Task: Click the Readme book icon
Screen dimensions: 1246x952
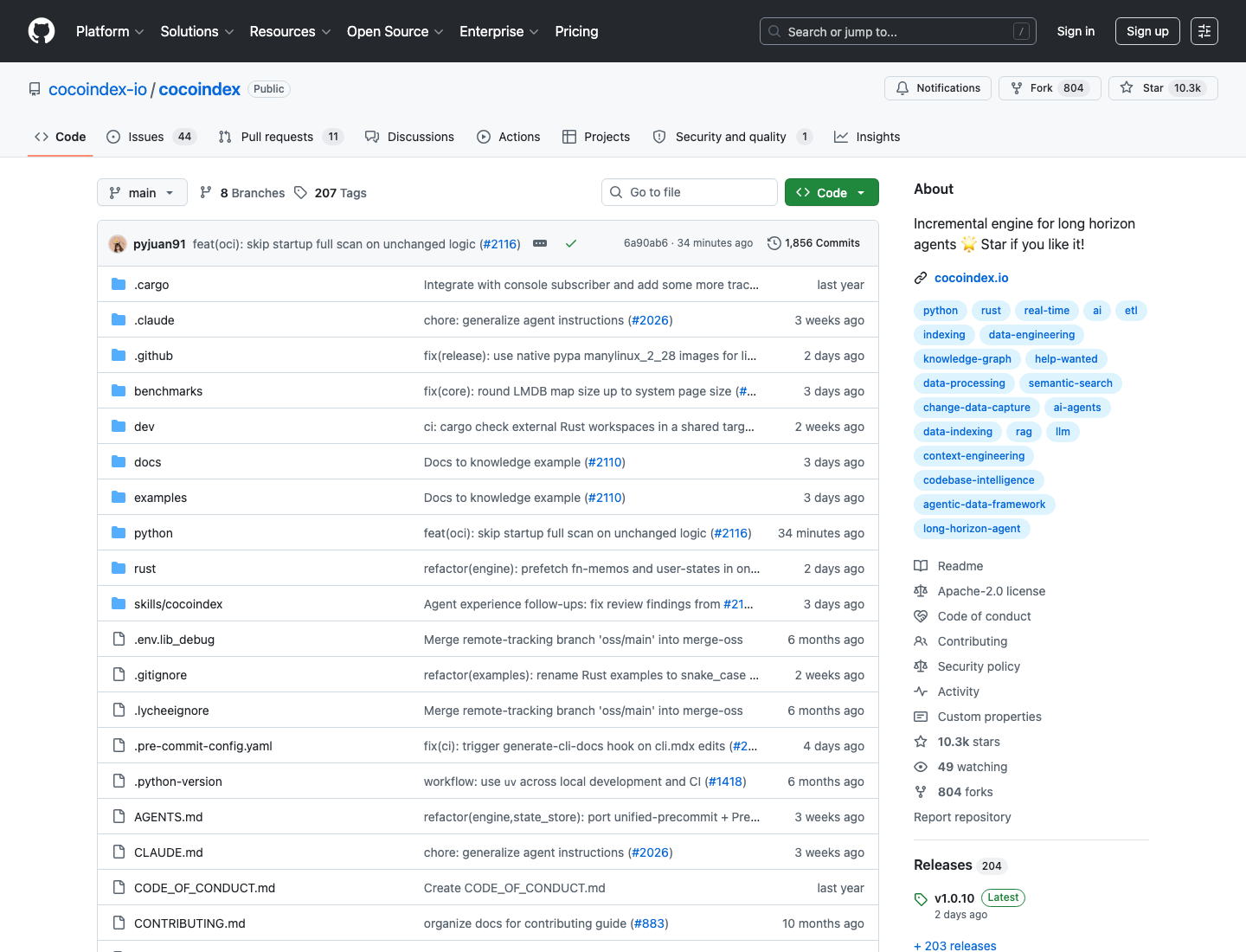Action: pyautogui.click(x=921, y=566)
